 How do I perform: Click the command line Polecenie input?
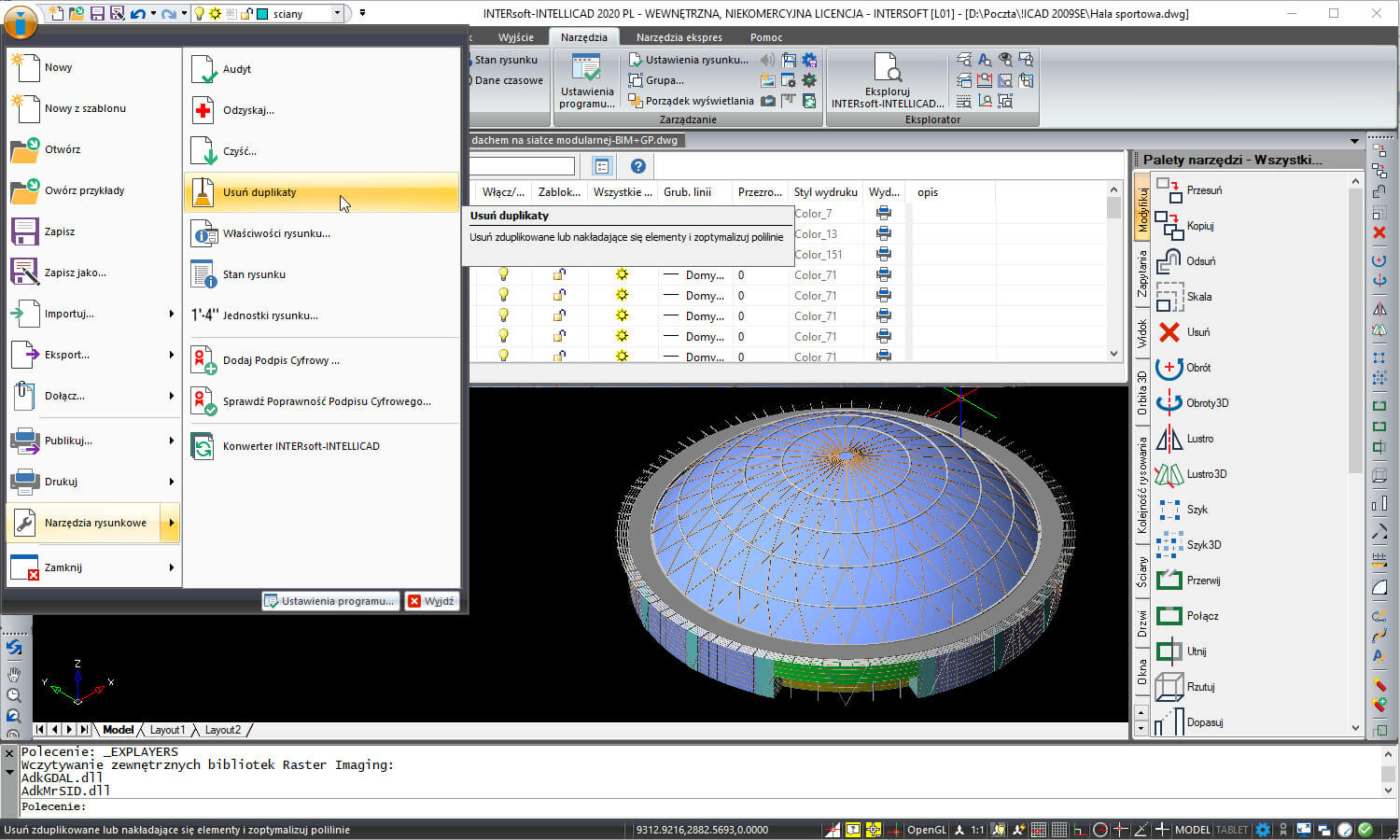(700, 807)
